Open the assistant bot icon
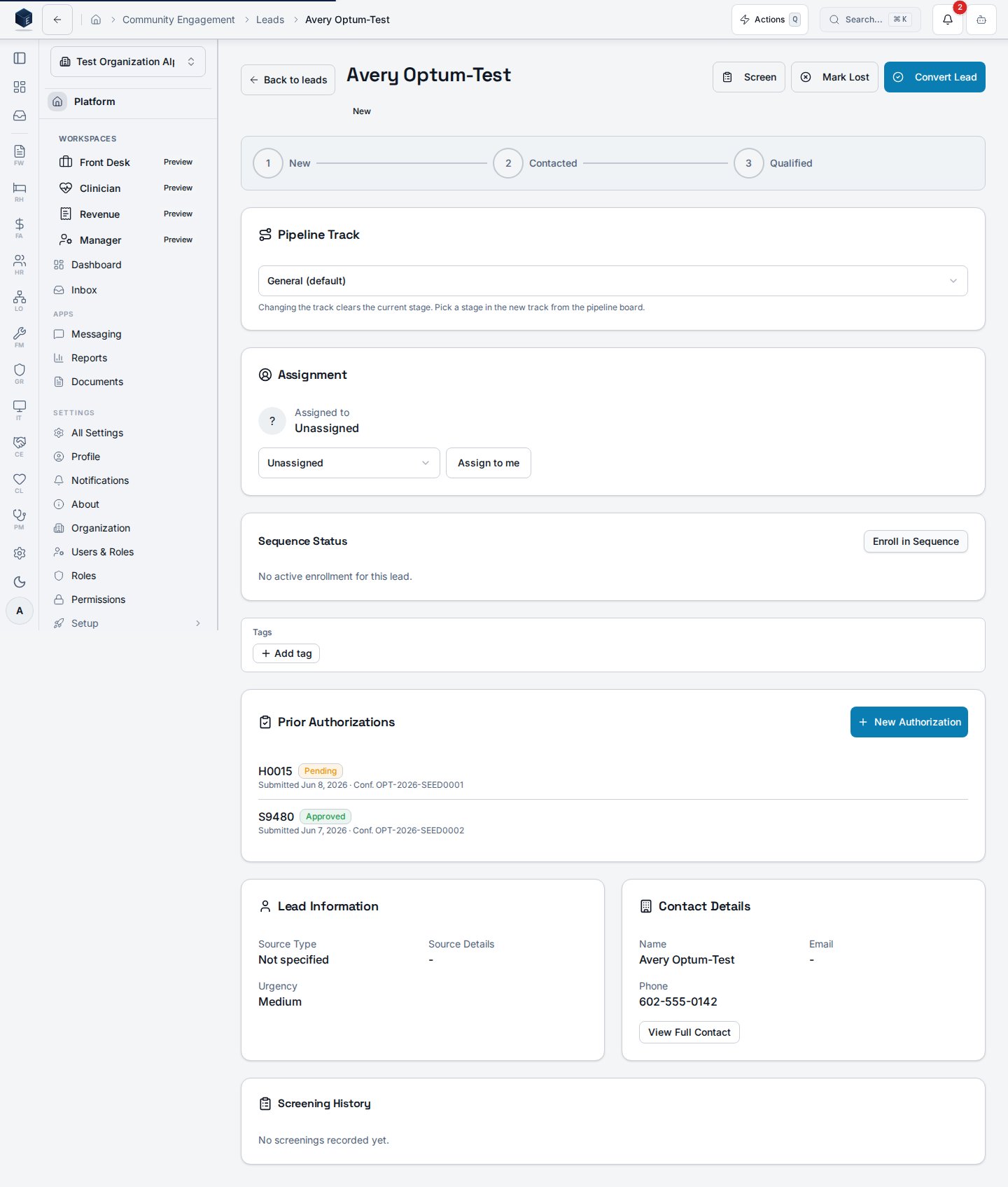 [981, 20]
